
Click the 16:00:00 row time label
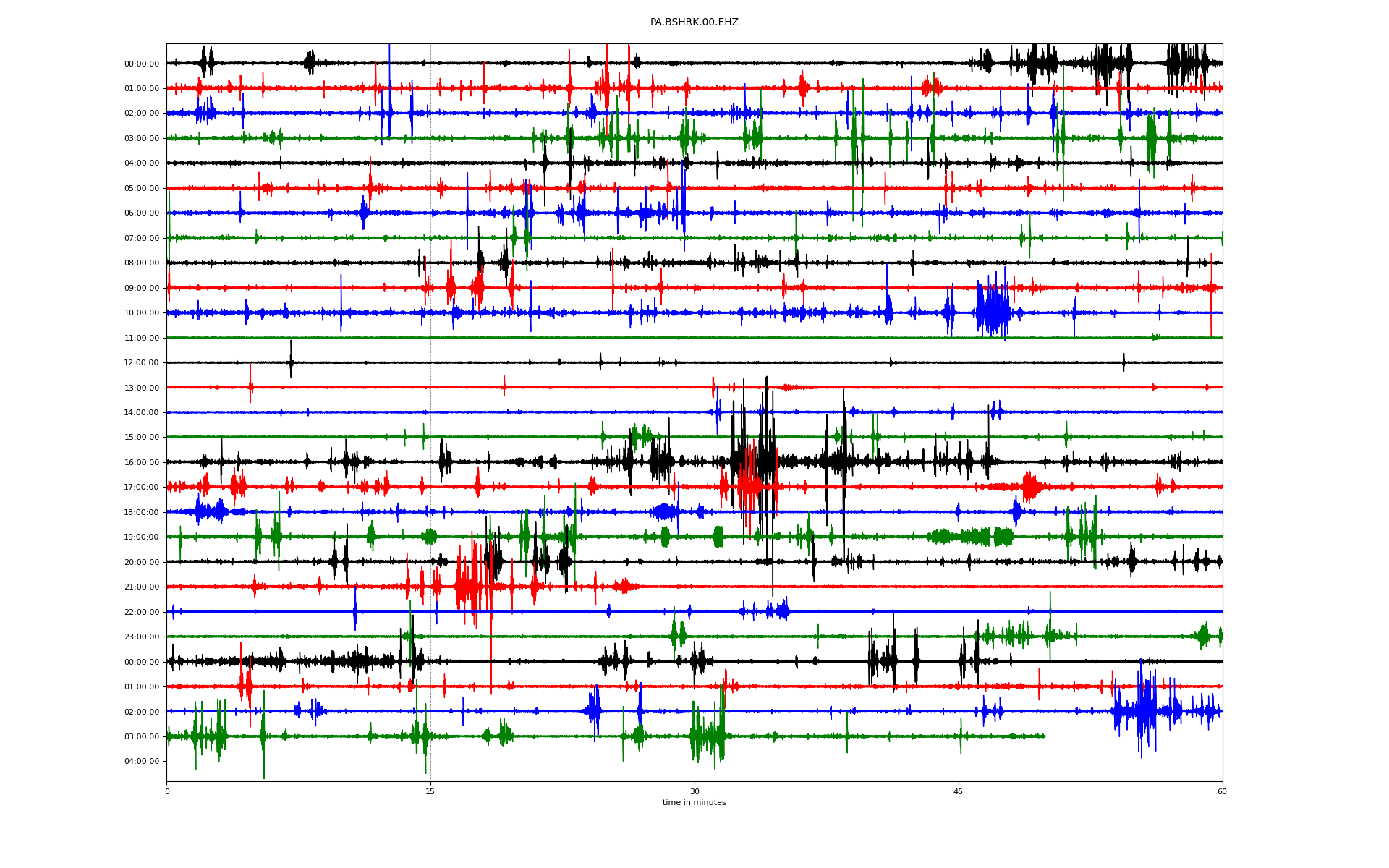tap(142, 463)
